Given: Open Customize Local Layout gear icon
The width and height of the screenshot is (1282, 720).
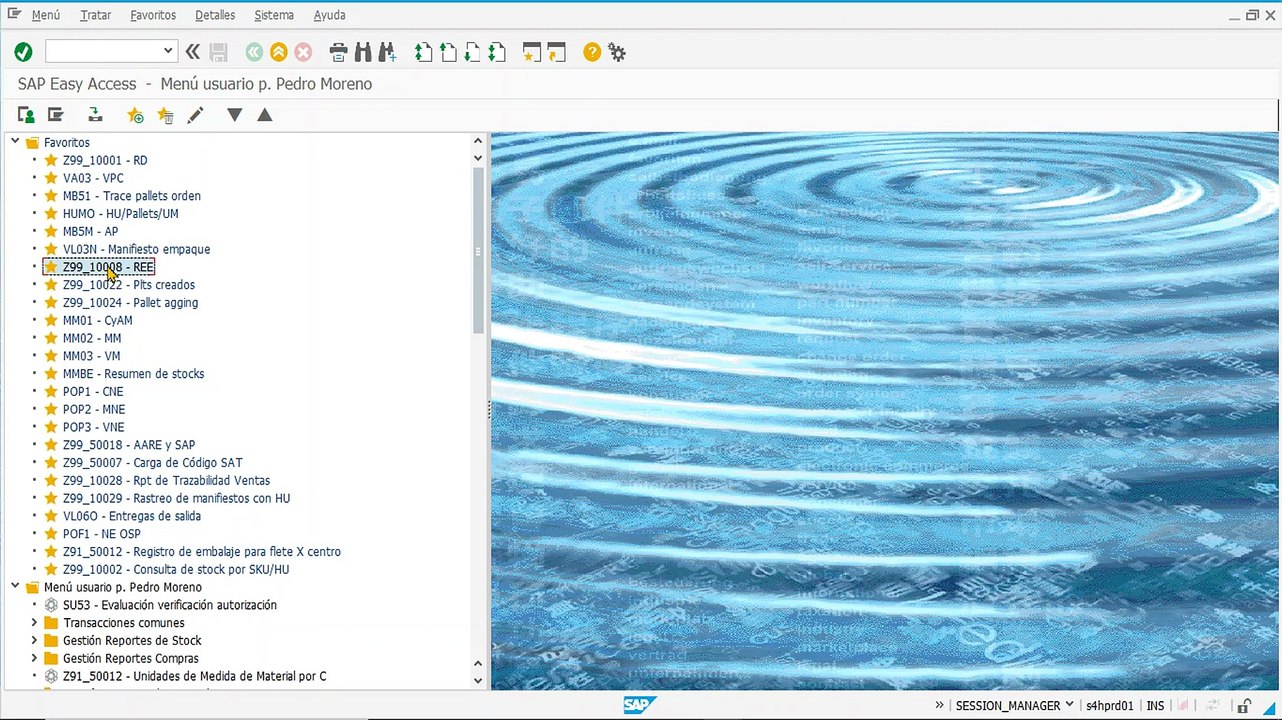Looking at the screenshot, I should [617, 52].
